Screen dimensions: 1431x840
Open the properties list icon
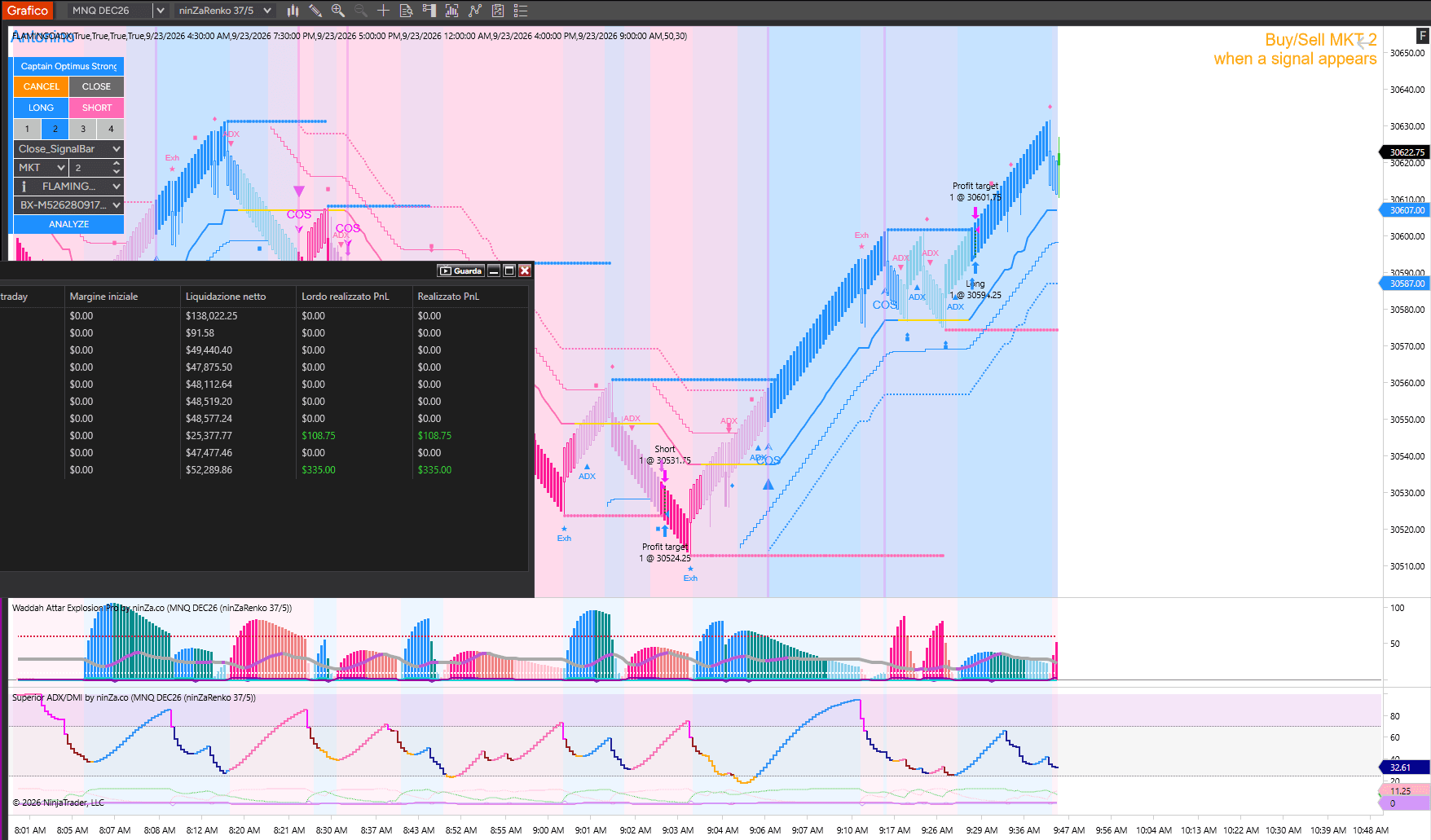(x=520, y=11)
